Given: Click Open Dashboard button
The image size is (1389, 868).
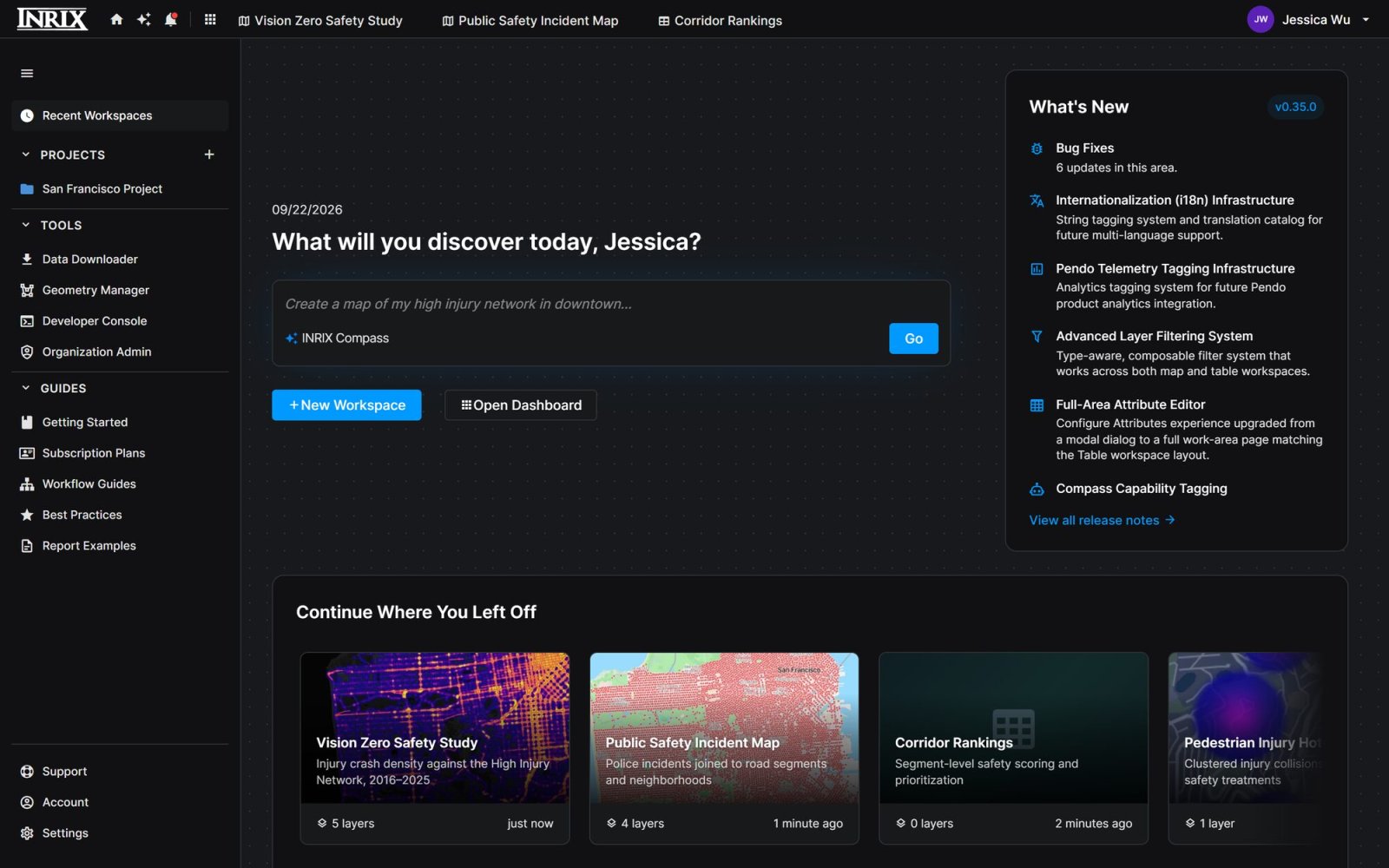Looking at the screenshot, I should (521, 405).
